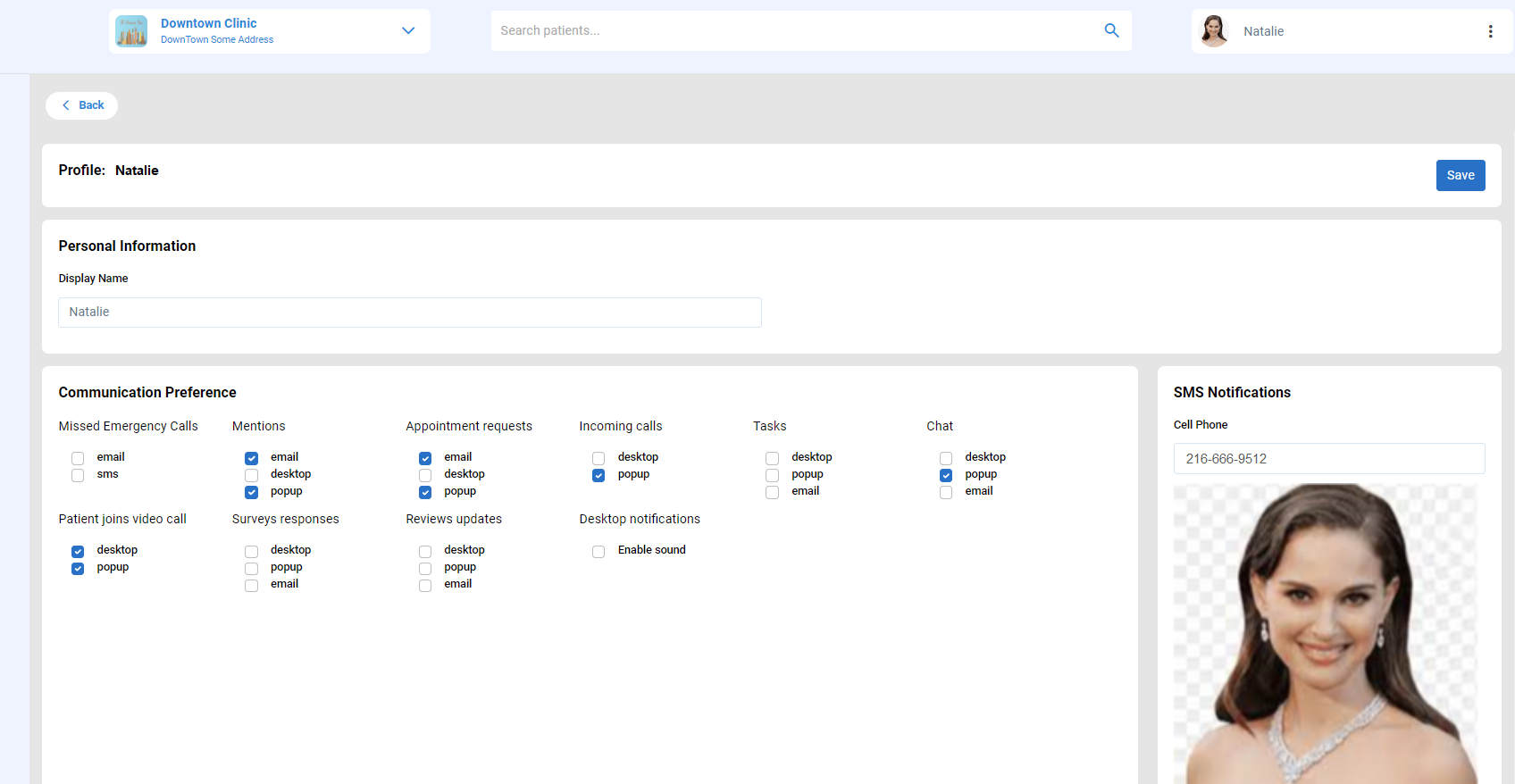
Task: Click the Display Name input field
Action: pyautogui.click(x=409, y=313)
